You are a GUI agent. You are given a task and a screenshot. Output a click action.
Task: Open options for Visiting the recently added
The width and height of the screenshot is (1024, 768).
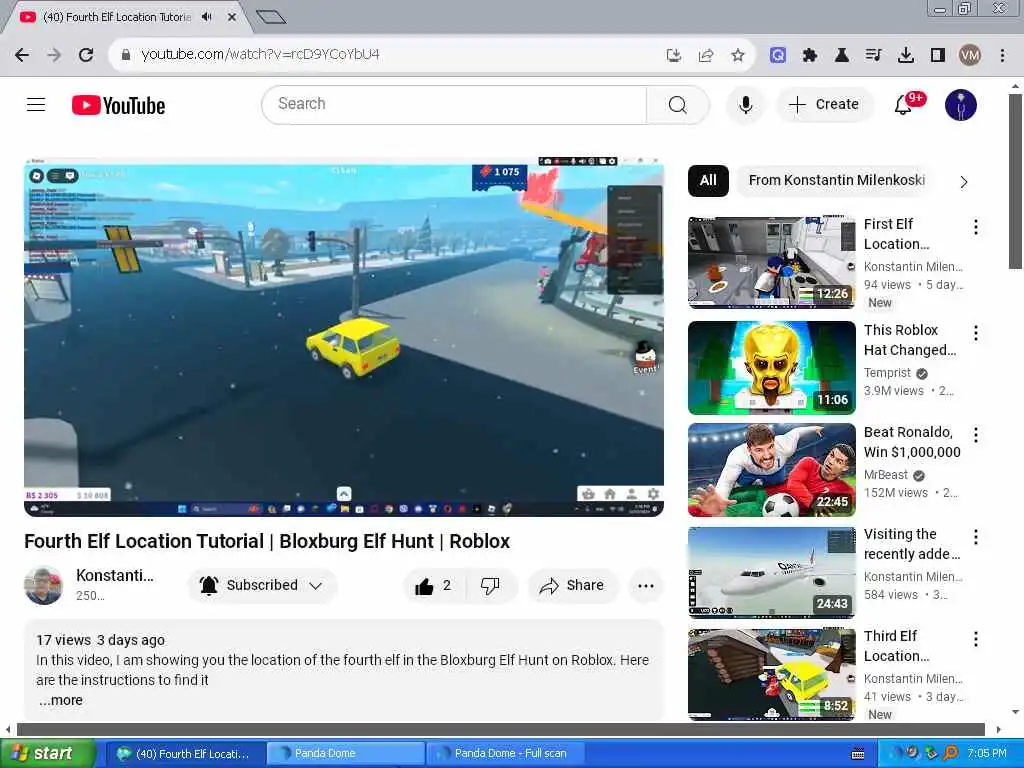(x=976, y=537)
